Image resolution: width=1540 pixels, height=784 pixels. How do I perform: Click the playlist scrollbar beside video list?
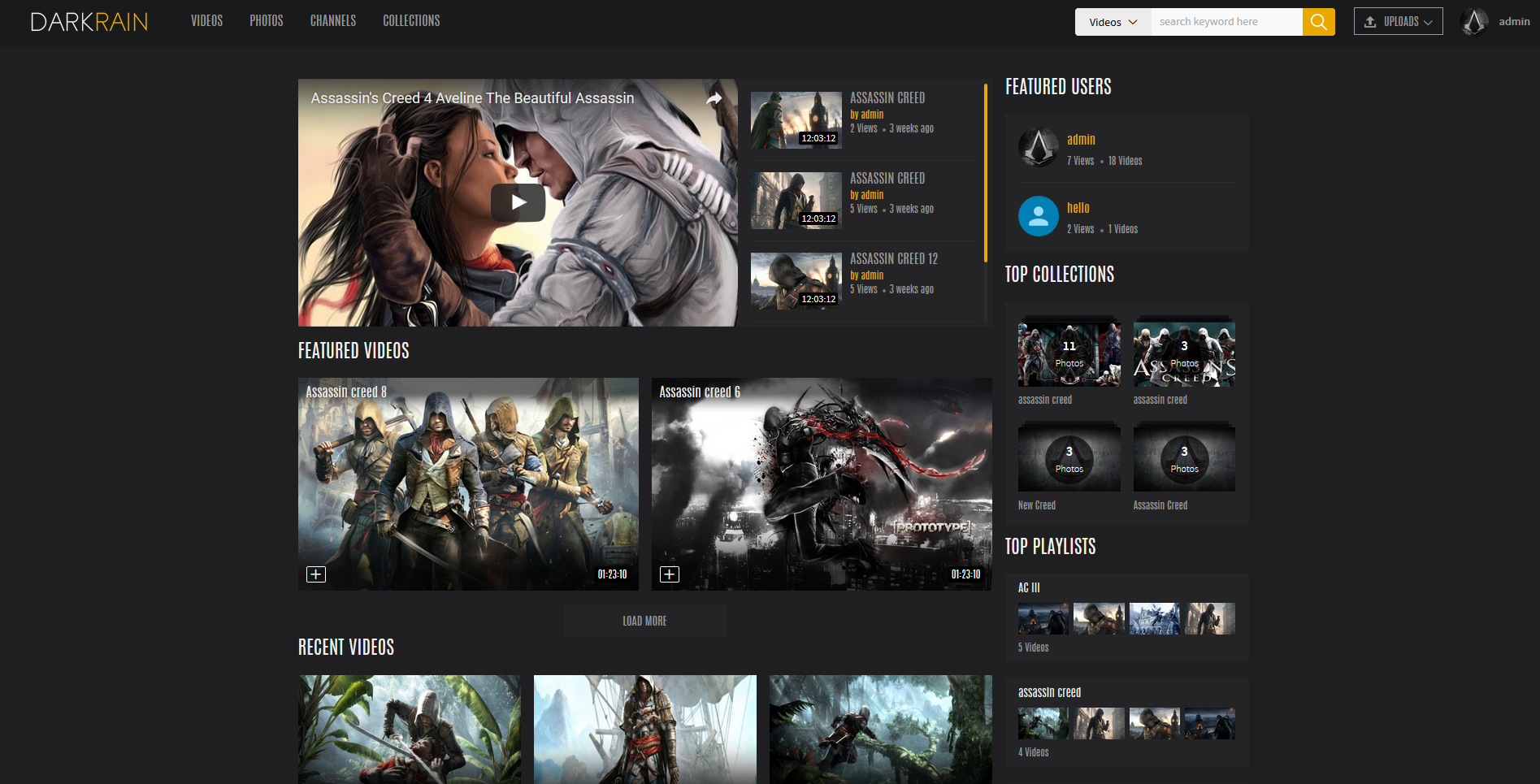(986, 173)
